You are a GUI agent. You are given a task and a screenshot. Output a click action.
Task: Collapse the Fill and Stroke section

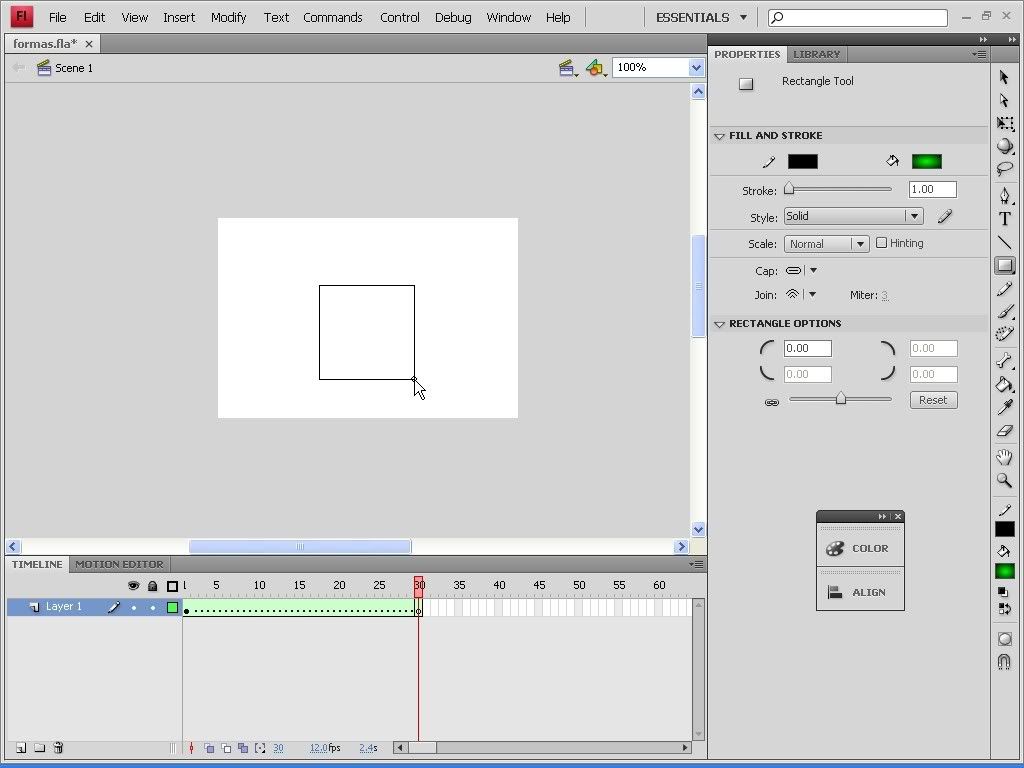719,136
